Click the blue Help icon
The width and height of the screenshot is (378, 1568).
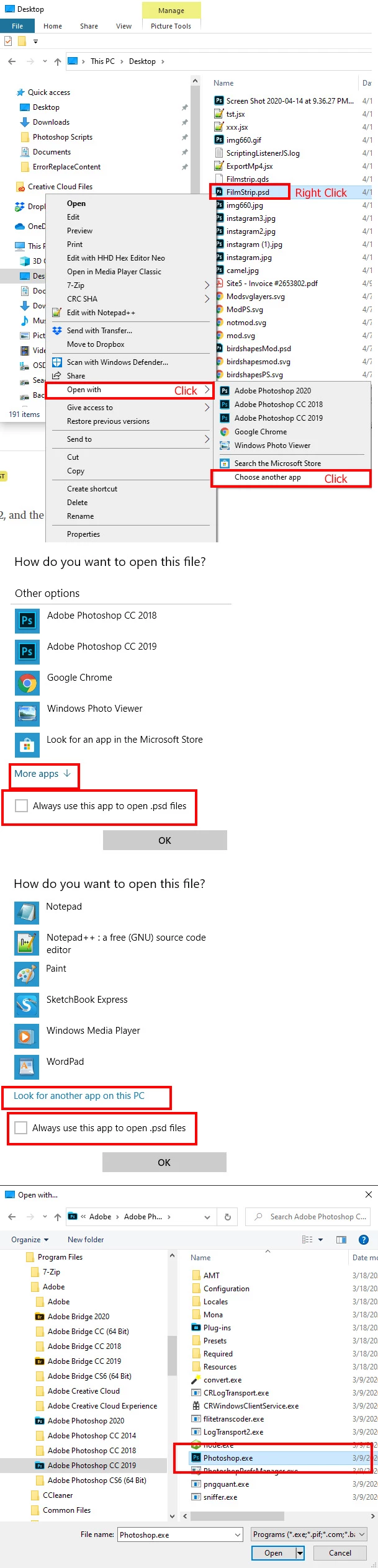coord(364,1239)
